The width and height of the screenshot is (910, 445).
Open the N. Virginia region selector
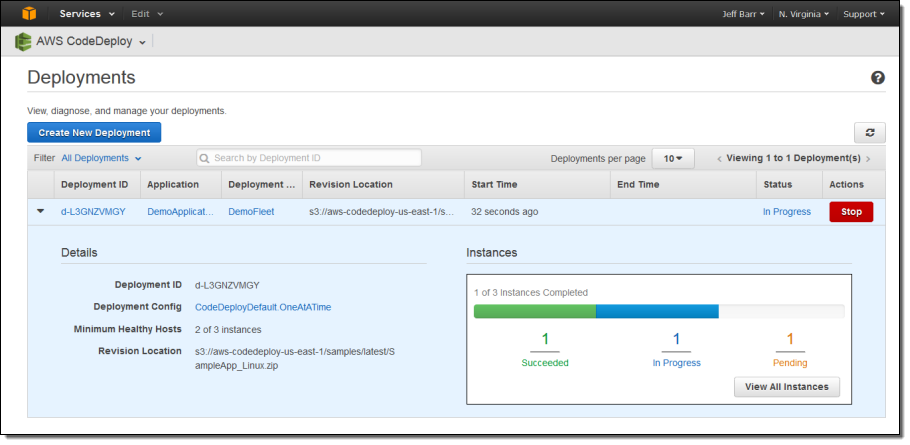[x=805, y=14]
